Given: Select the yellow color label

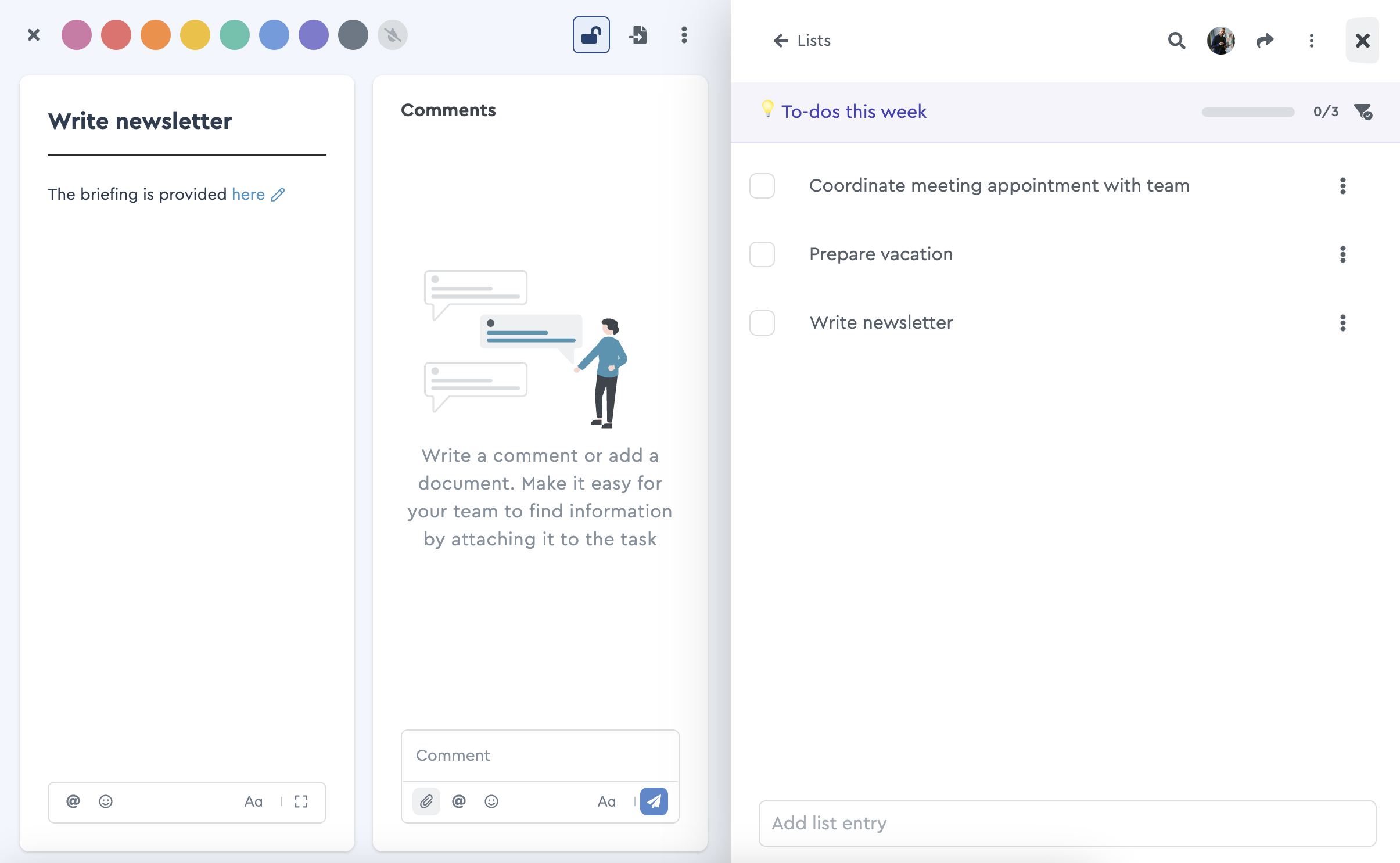Looking at the screenshot, I should click(195, 35).
